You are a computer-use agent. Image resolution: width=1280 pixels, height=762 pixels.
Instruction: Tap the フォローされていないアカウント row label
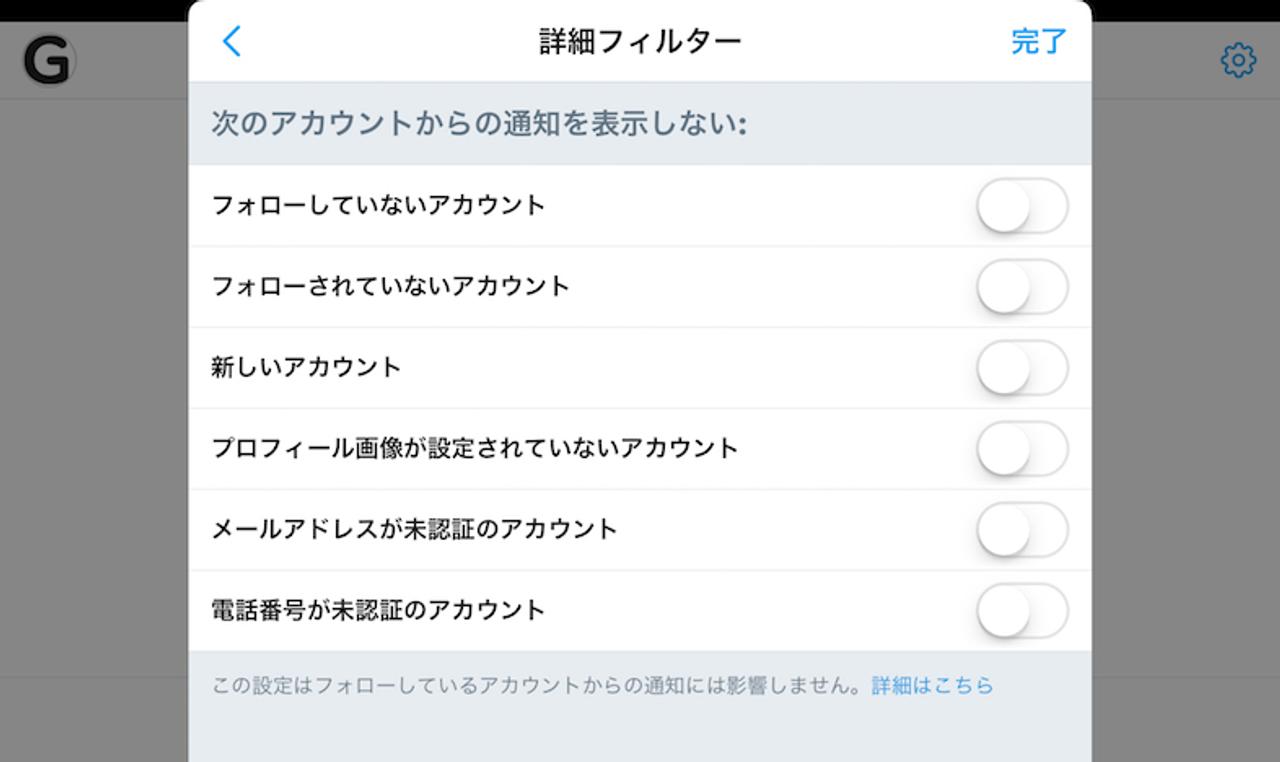point(390,285)
